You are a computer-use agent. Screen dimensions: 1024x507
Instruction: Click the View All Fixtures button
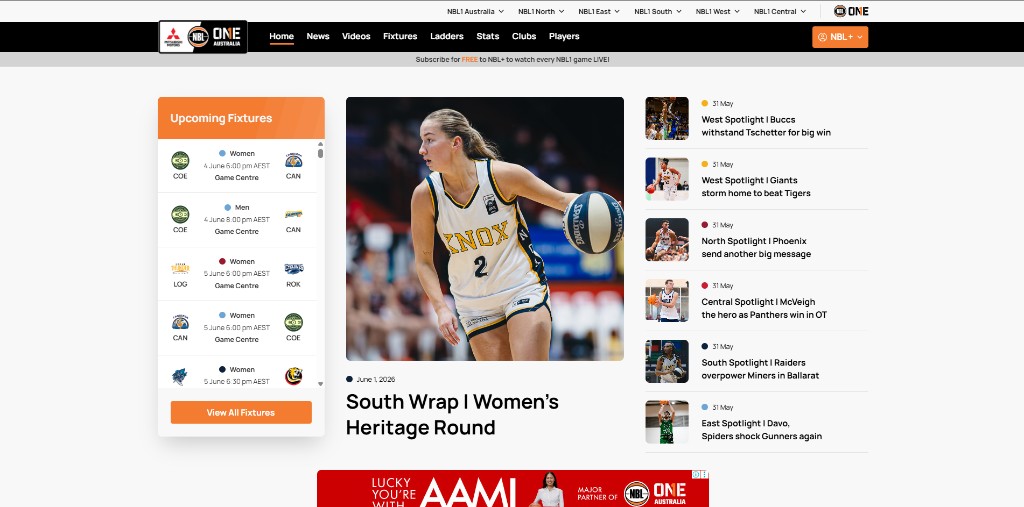pyautogui.click(x=241, y=412)
